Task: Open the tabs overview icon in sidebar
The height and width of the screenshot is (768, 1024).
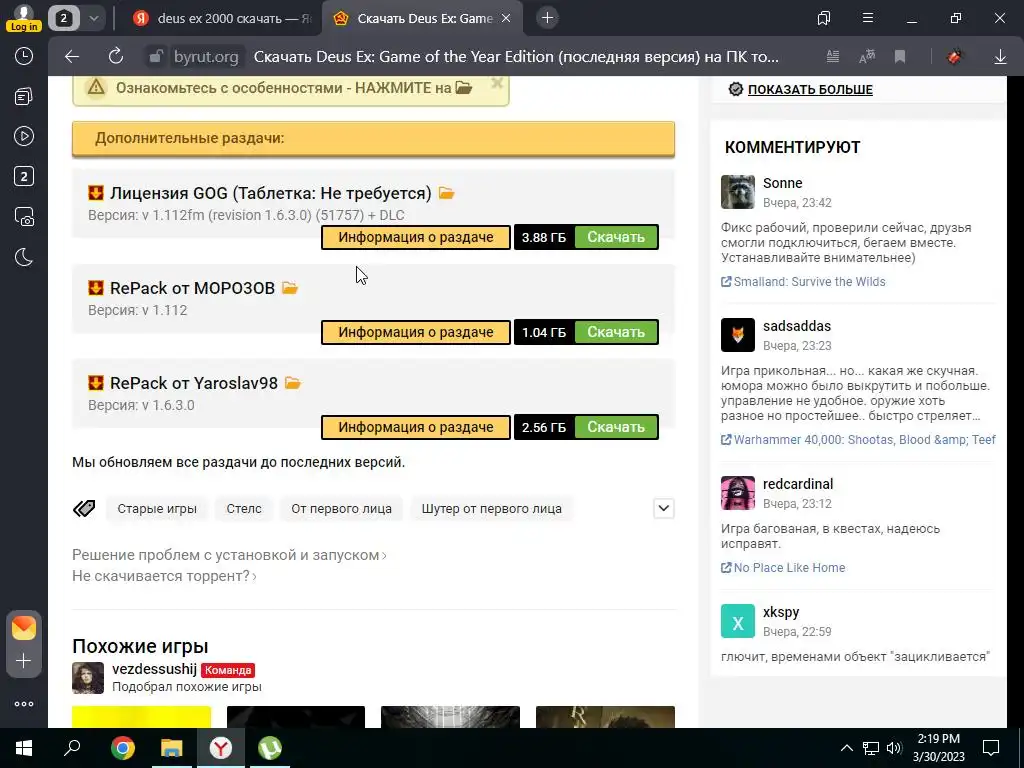Action: (24, 97)
